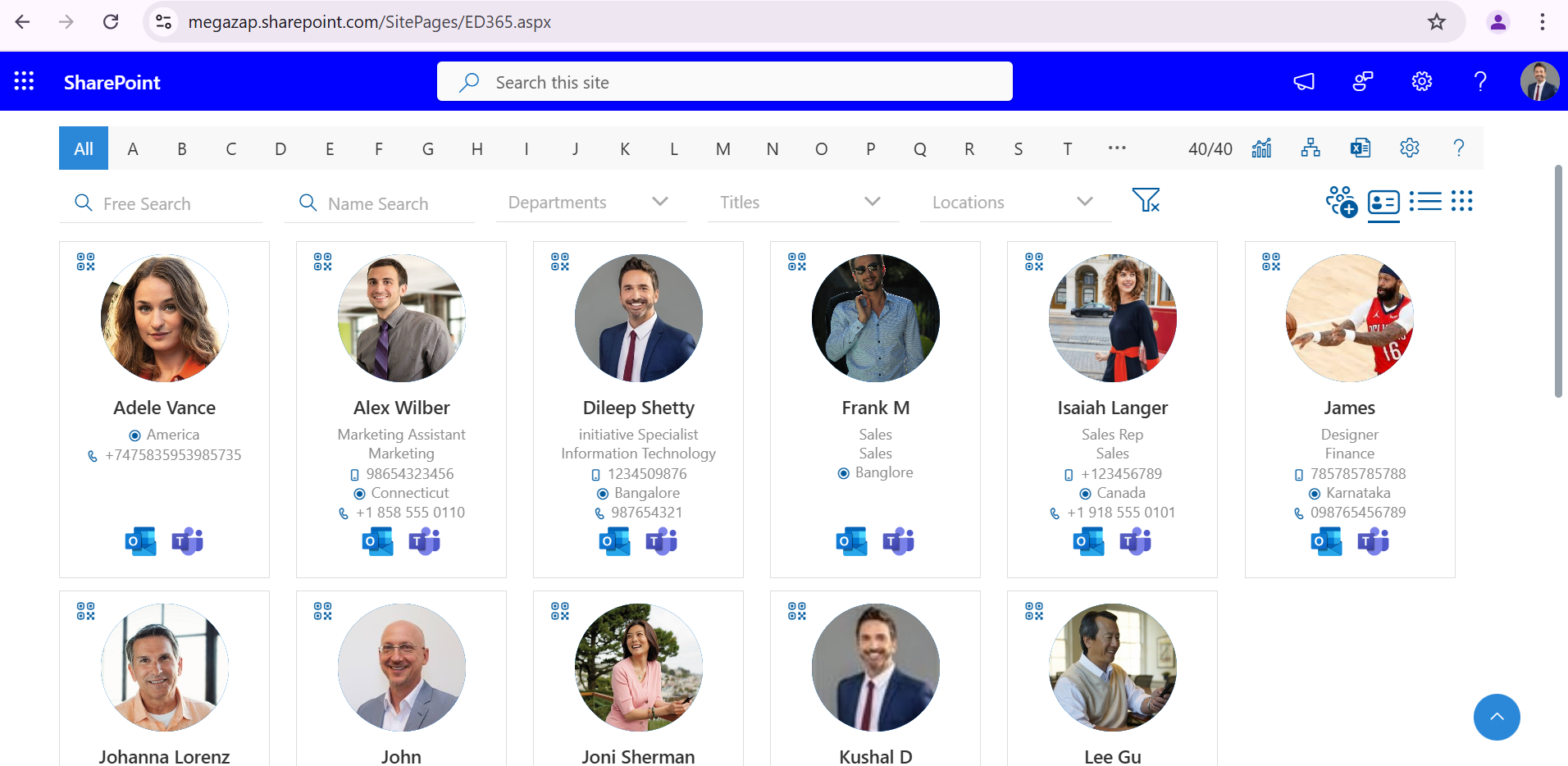Chat with Alex Wilber in Teams
Viewport: 1568px width, 766px height.
[x=425, y=541]
